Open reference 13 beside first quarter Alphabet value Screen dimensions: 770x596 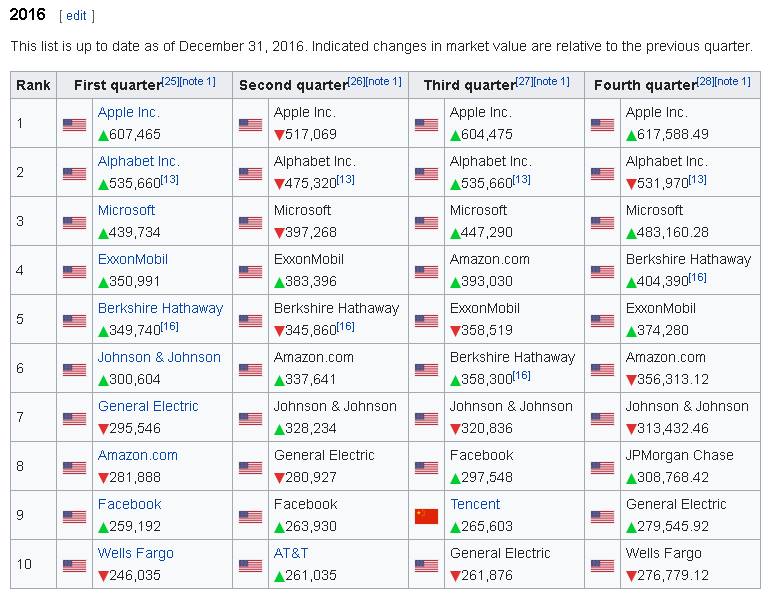170,179
